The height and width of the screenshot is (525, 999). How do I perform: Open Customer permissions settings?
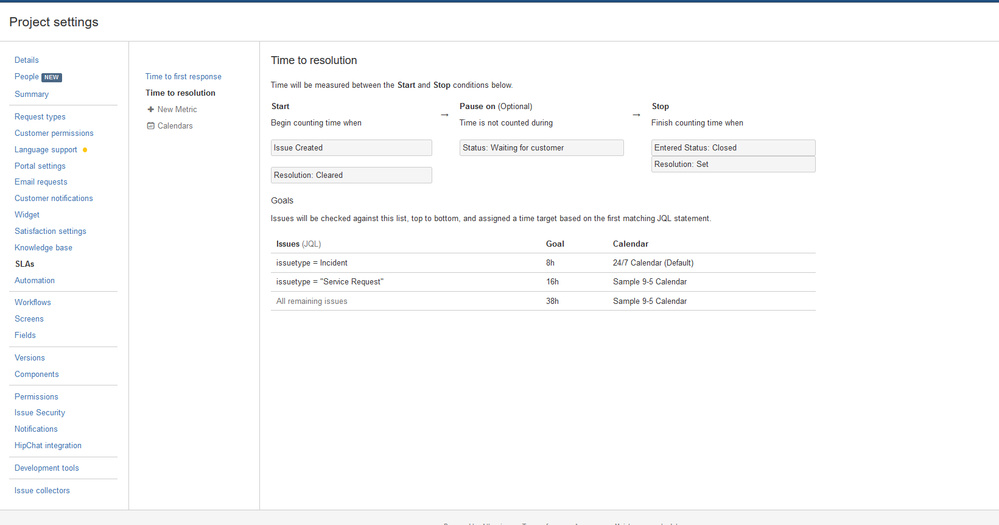point(54,133)
